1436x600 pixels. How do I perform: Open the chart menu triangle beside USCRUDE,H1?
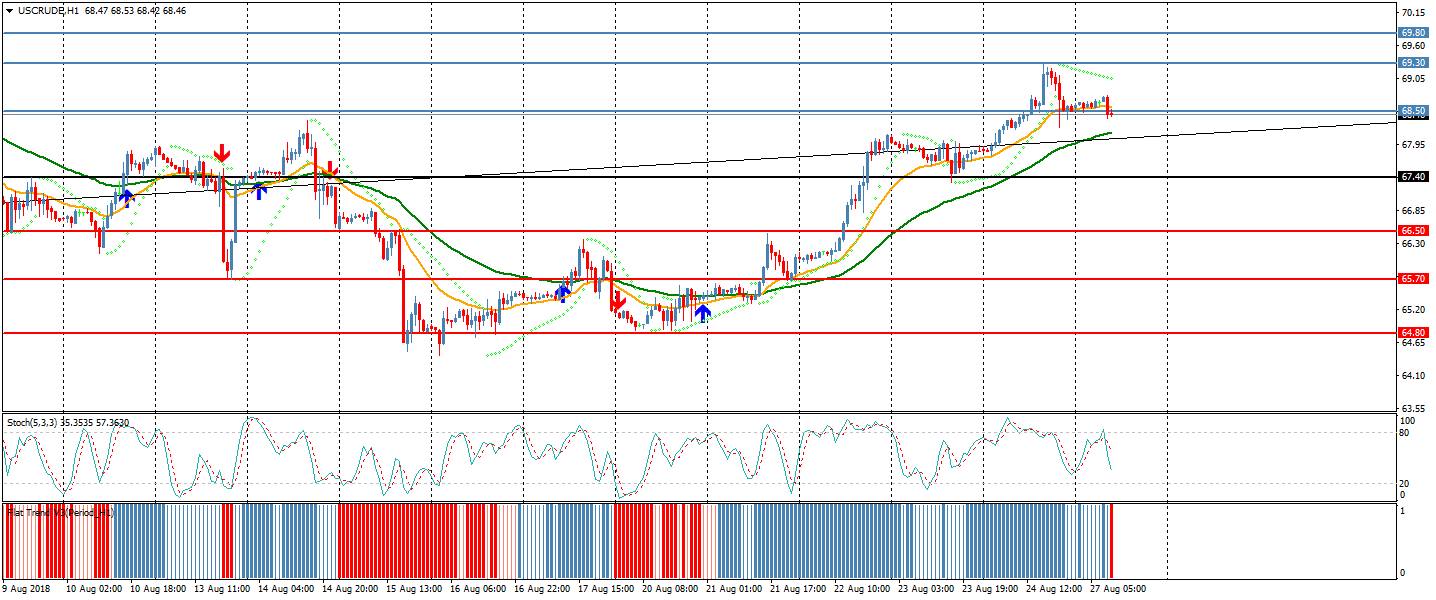(9, 10)
